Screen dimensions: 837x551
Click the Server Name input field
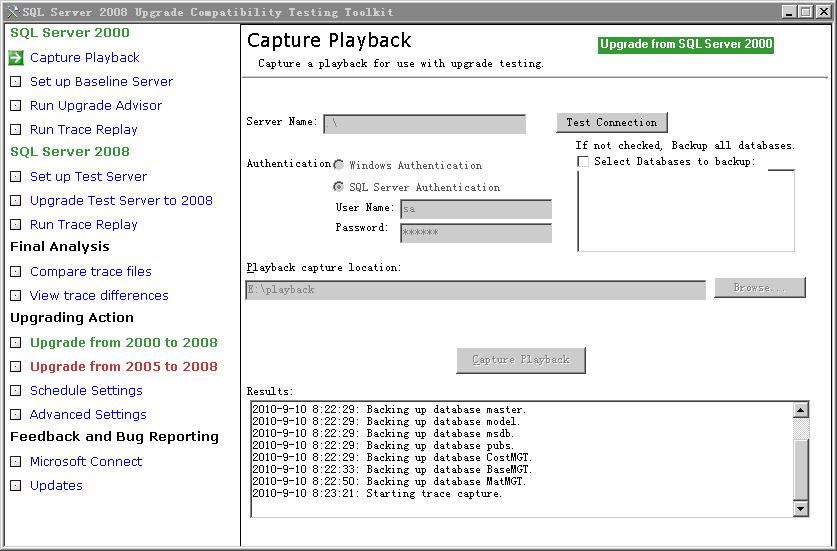[424, 124]
